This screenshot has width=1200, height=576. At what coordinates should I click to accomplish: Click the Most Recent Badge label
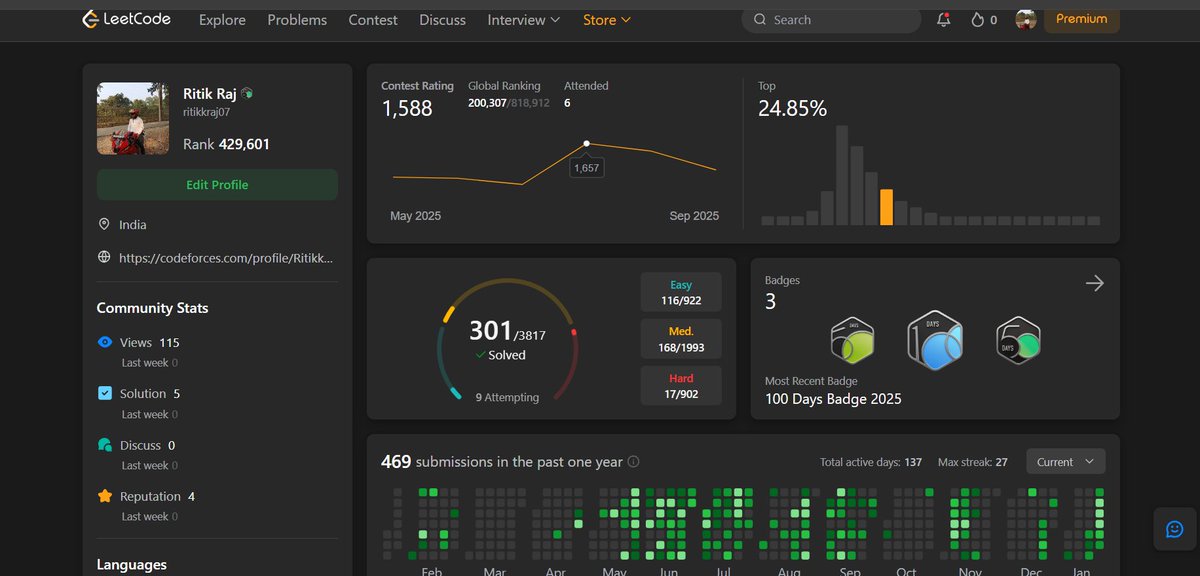(x=811, y=381)
